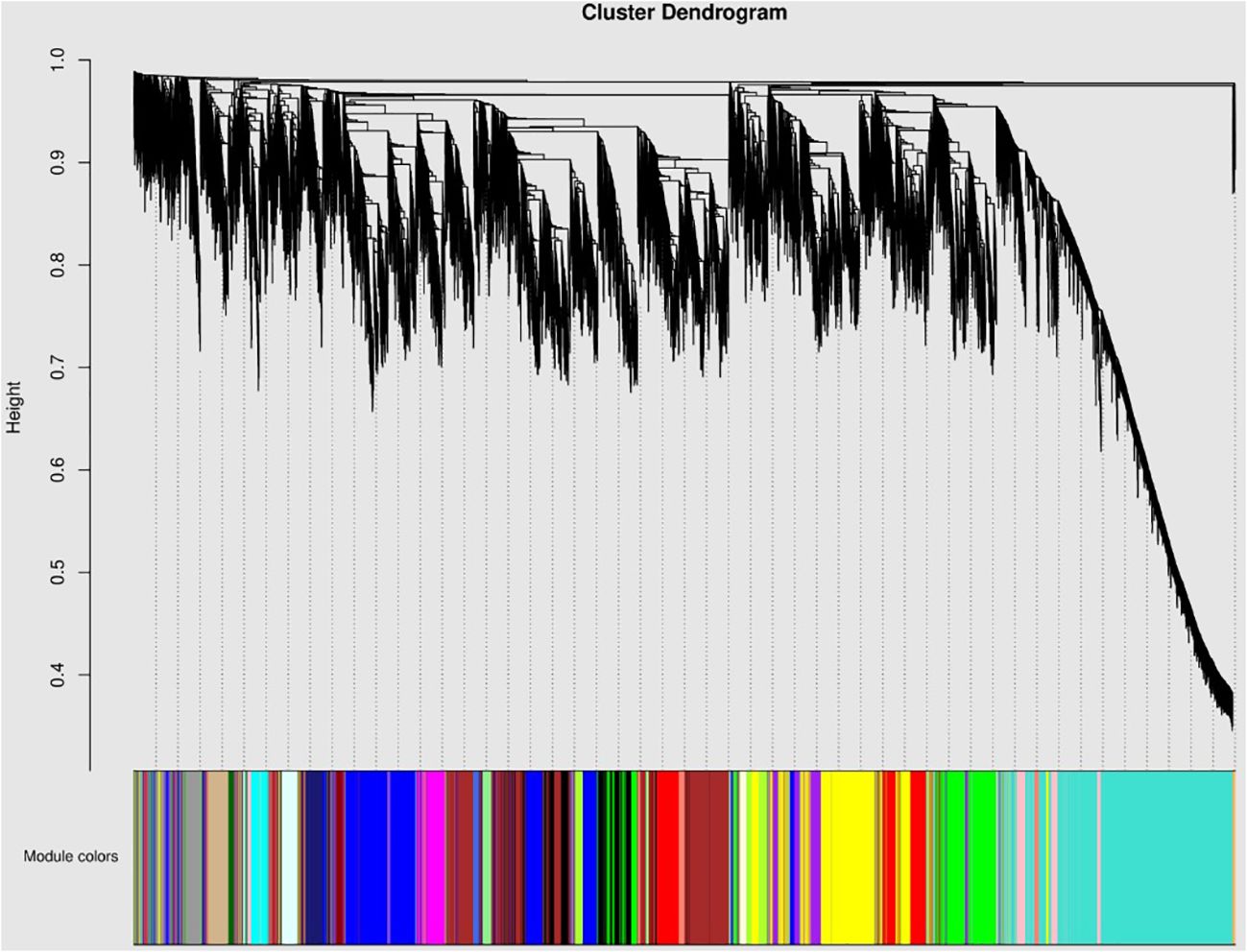This screenshot has height=952, width=1247.
Task: Click the tan module color block
Action: (217, 856)
